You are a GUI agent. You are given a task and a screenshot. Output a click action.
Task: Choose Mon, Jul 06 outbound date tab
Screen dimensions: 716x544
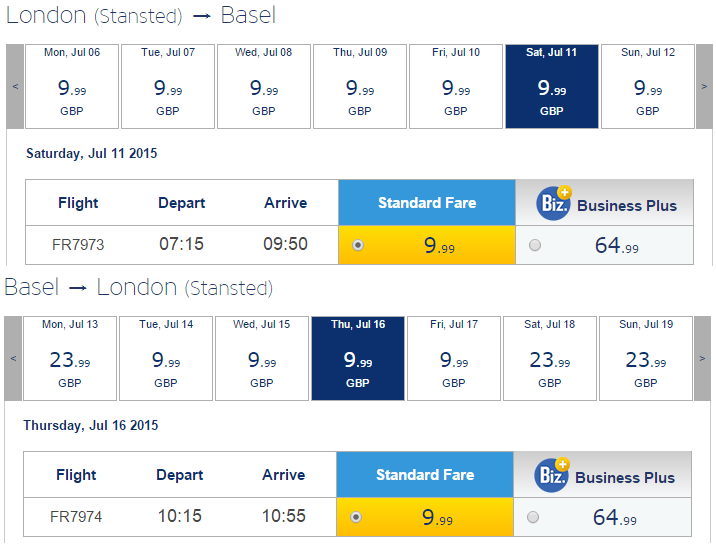coord(72,86)
